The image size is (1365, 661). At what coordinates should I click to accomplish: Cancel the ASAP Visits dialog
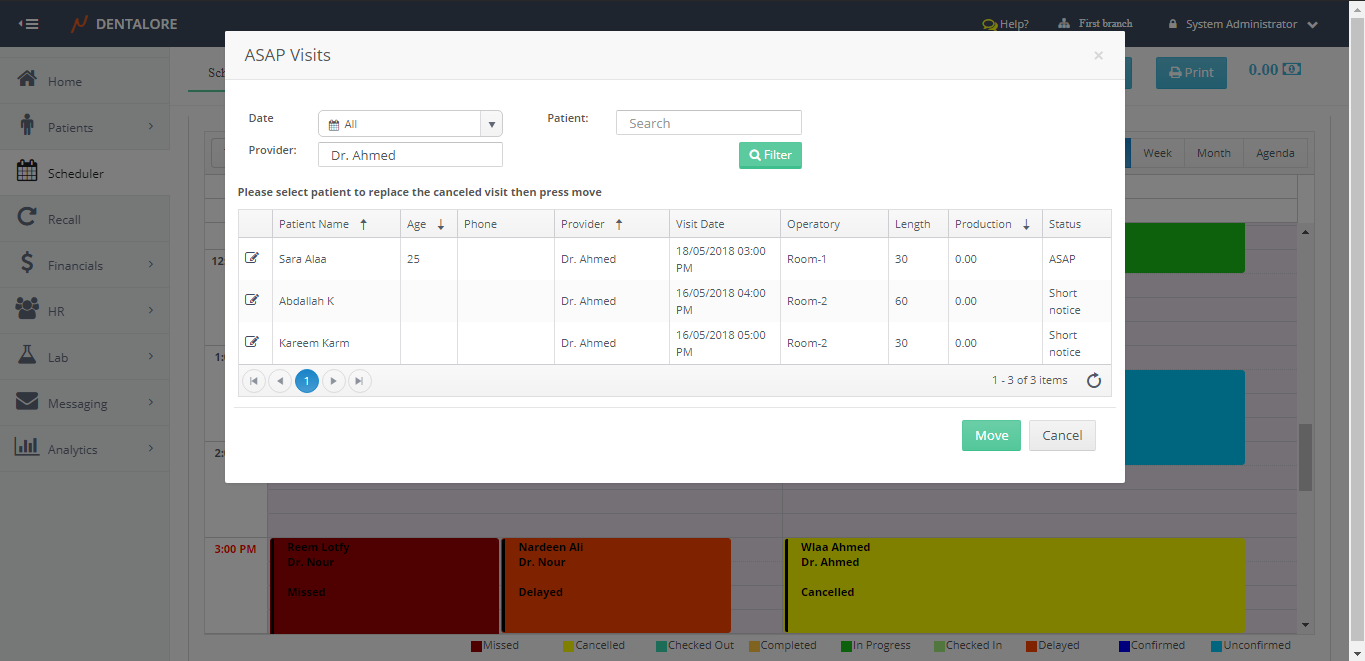(1062, 435)
